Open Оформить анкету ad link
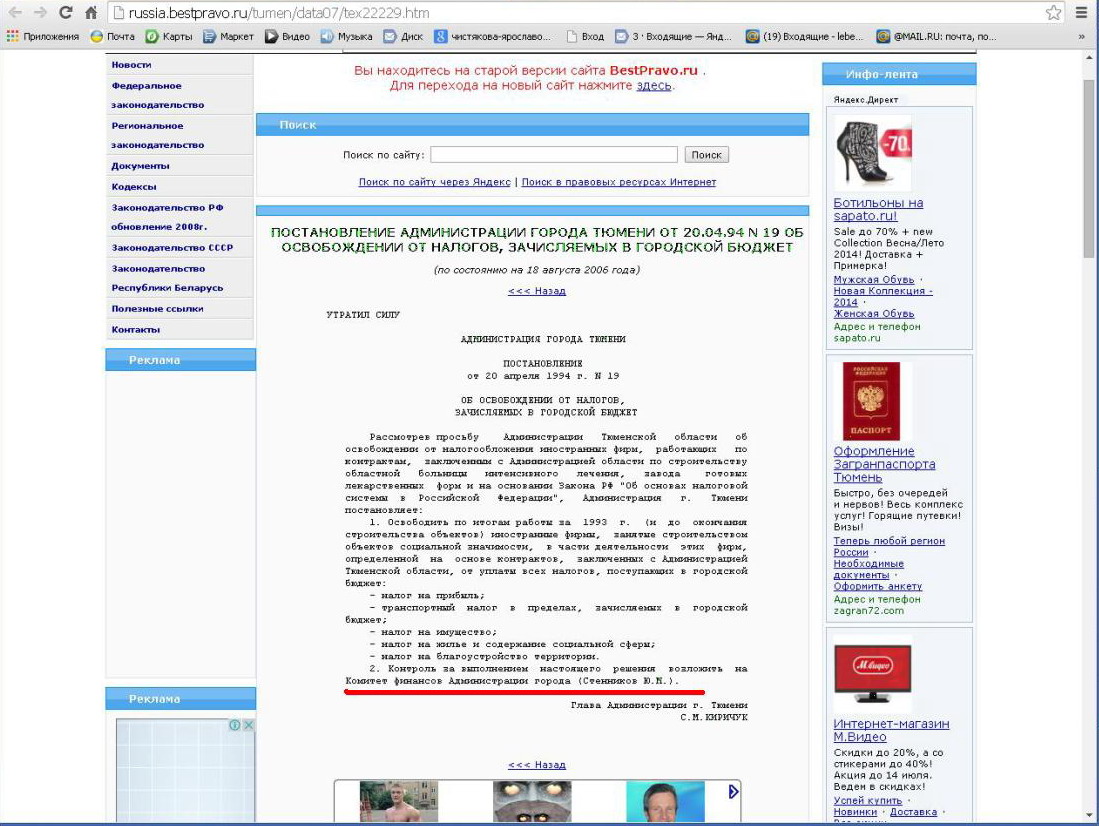The width and height of the screenshot is (1099, 826). point(878,586)
